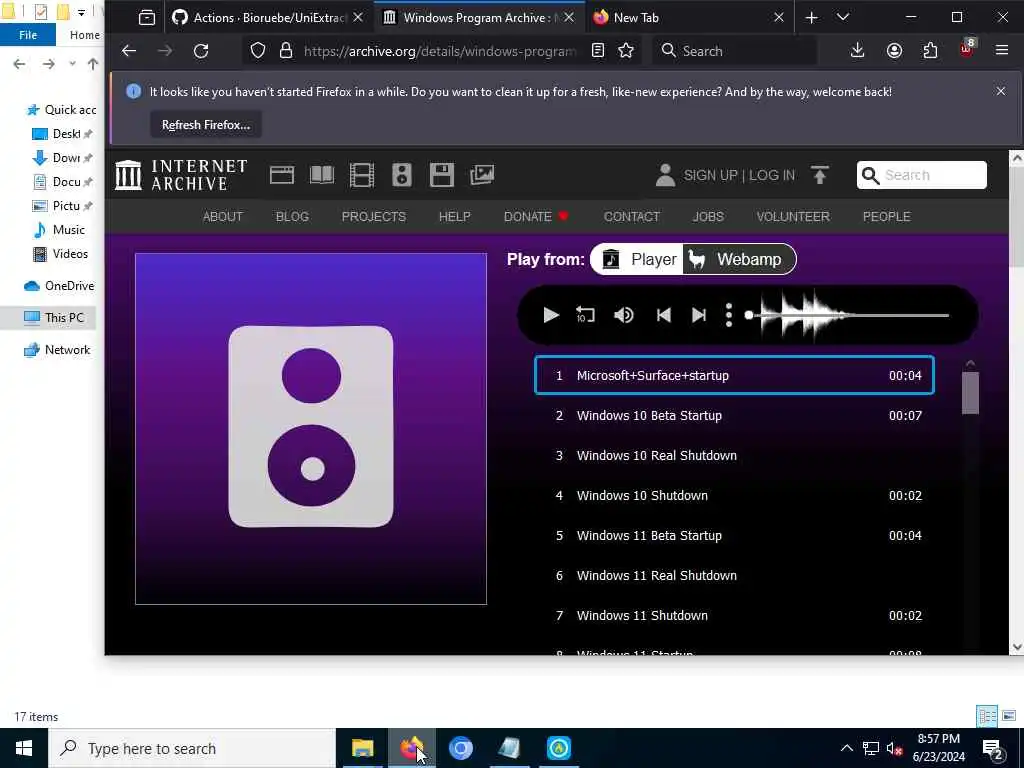Open the Images icon
1024x768 pixels.
482,175
